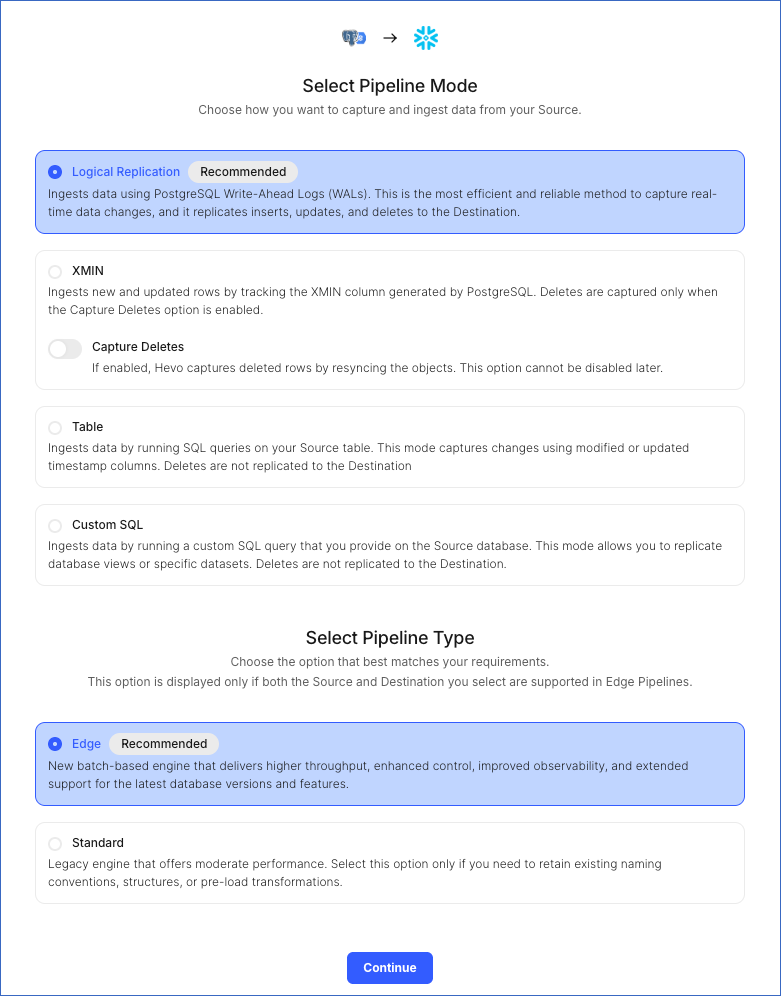Screen dimensions: 781x996
Task: Click the Recommended badge beside Logical Replication
Action: [x=241, y=171]
